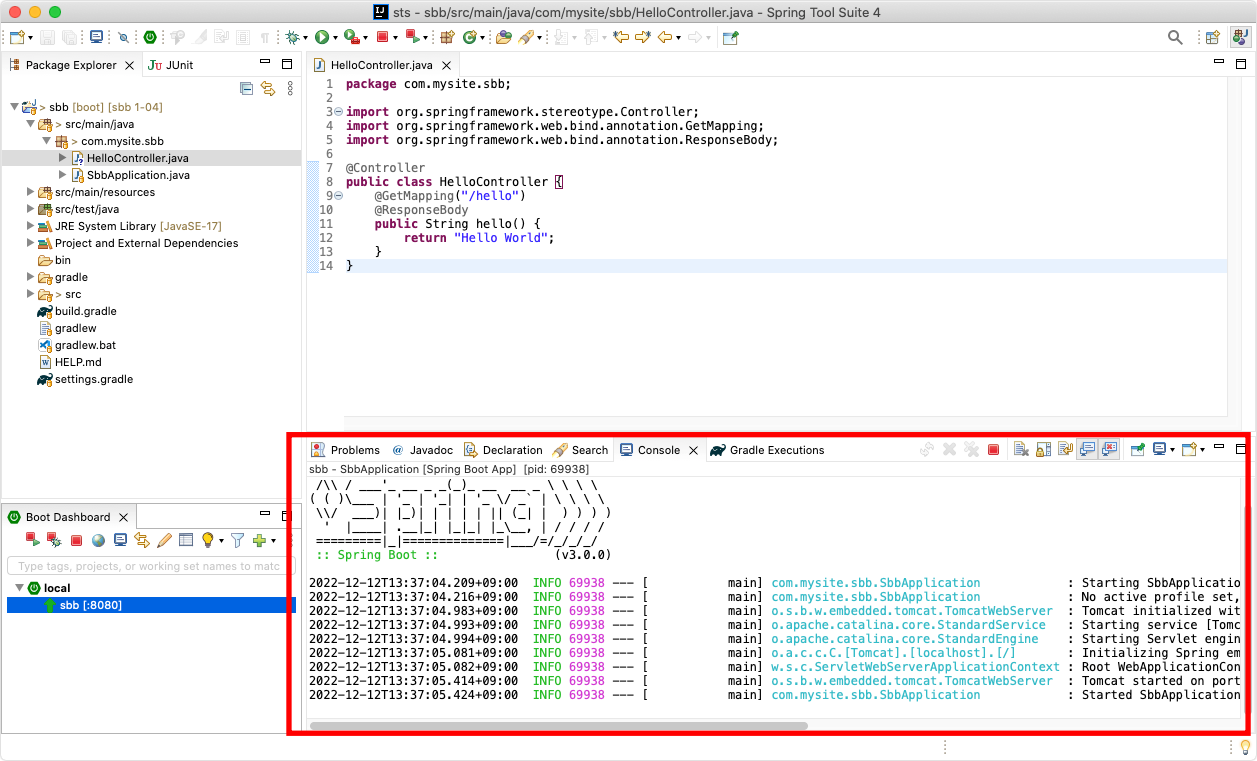1257x761 pixels.
Task: Close the Console tab
Action: 693,450
